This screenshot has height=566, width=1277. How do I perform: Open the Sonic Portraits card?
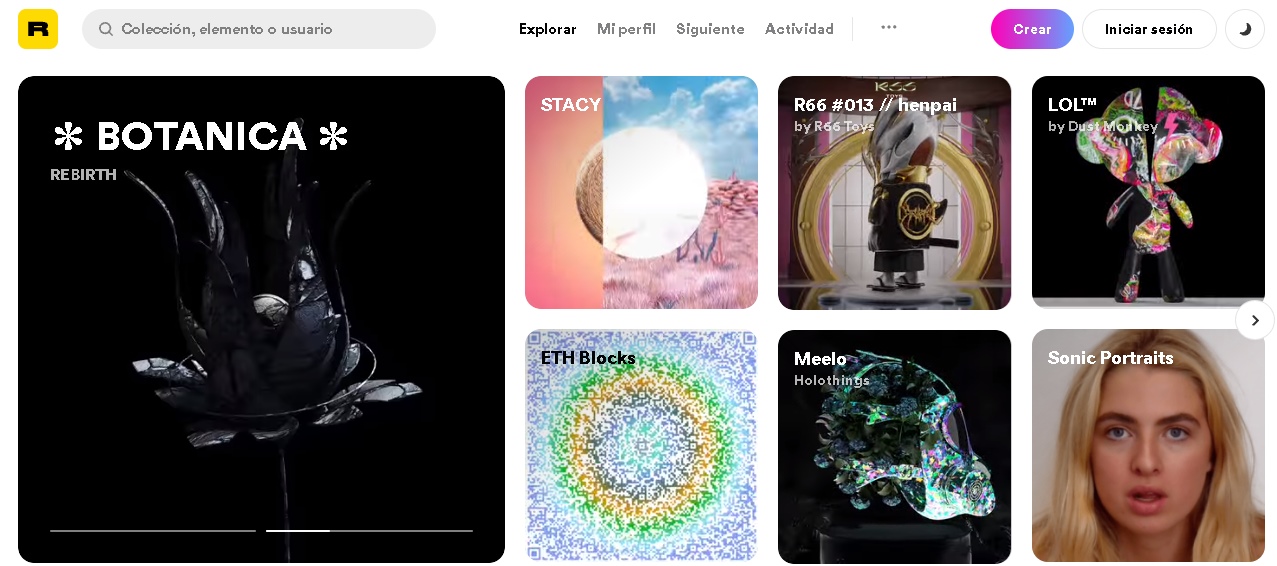[x=1148, y=446]
